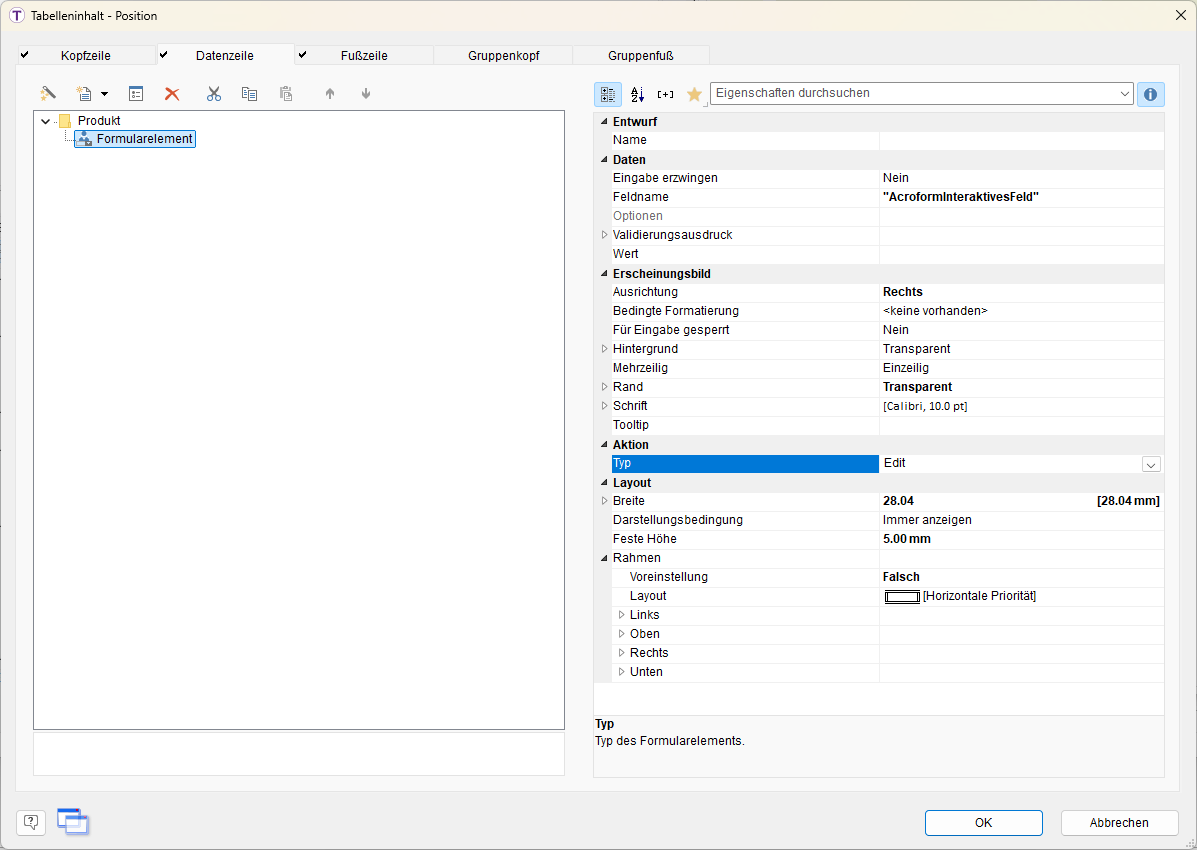The width and height of the screenshot is (1197, 850).
Task: Collapse the Entwurf section
Action: tap(604, 121)
